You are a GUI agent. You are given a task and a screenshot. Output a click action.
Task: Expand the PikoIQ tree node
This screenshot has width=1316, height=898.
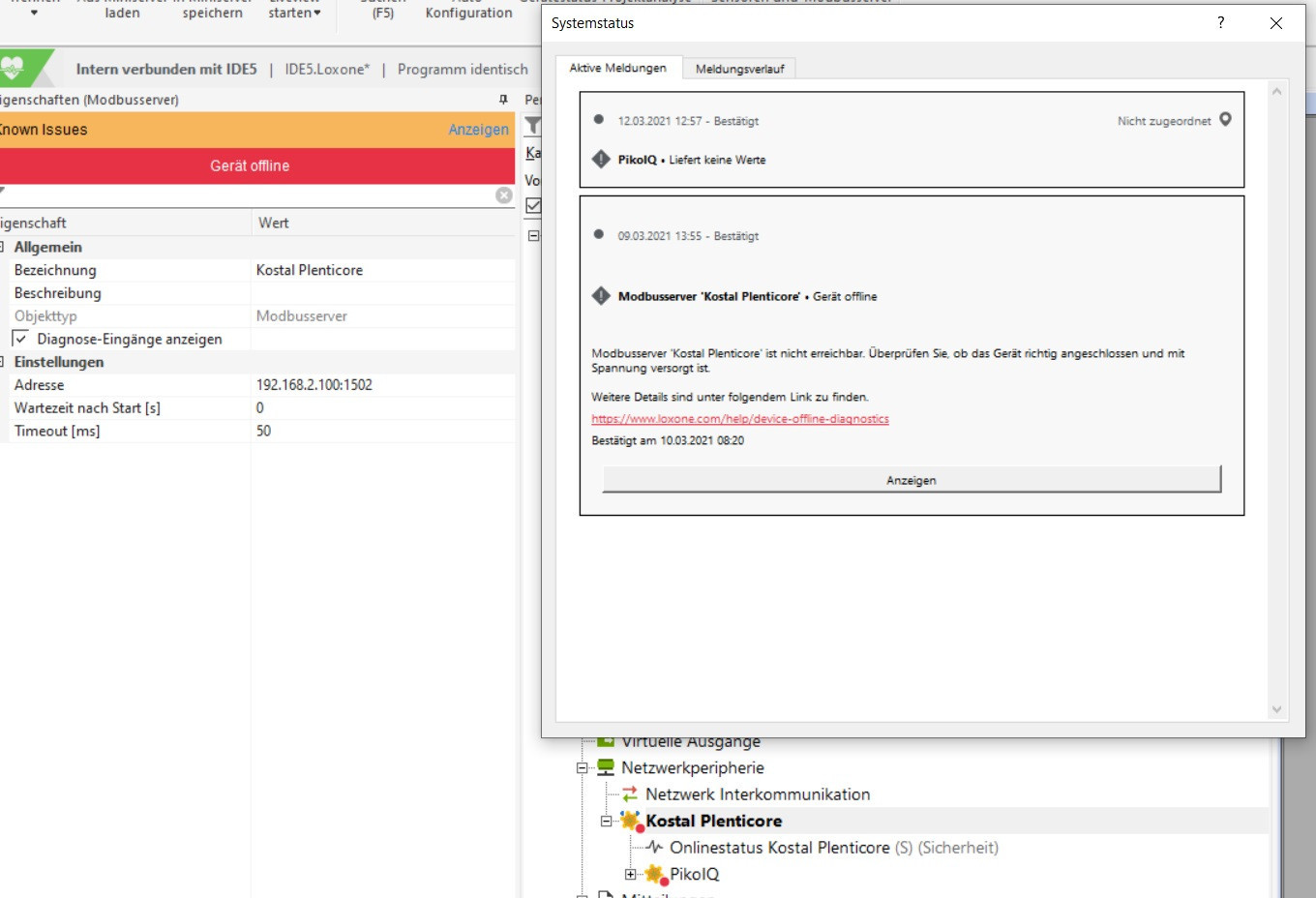tap(631, 875)
